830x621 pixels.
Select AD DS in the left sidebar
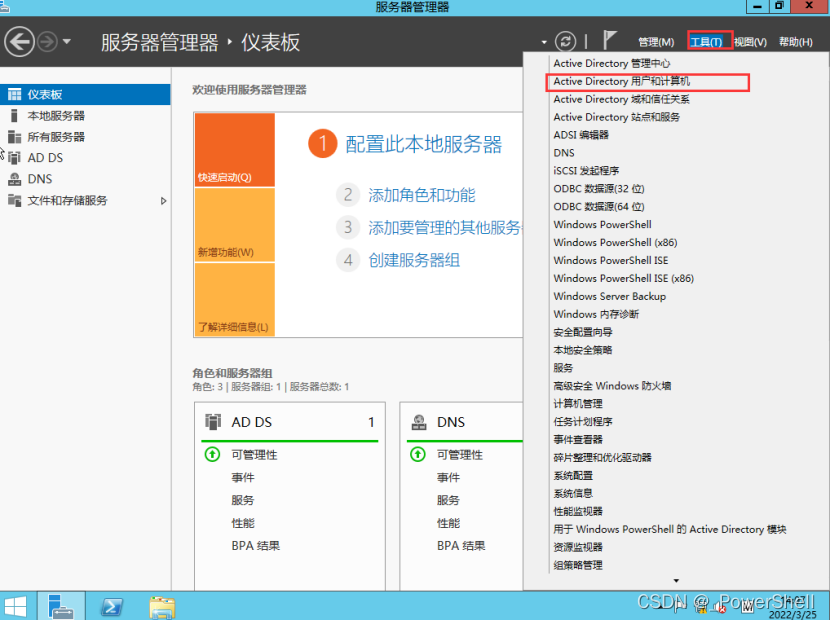(x=85, y=158)
